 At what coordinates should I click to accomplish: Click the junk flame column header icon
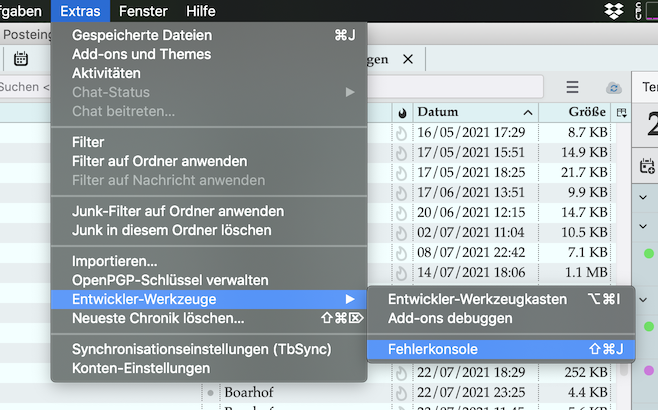(402, 112)
